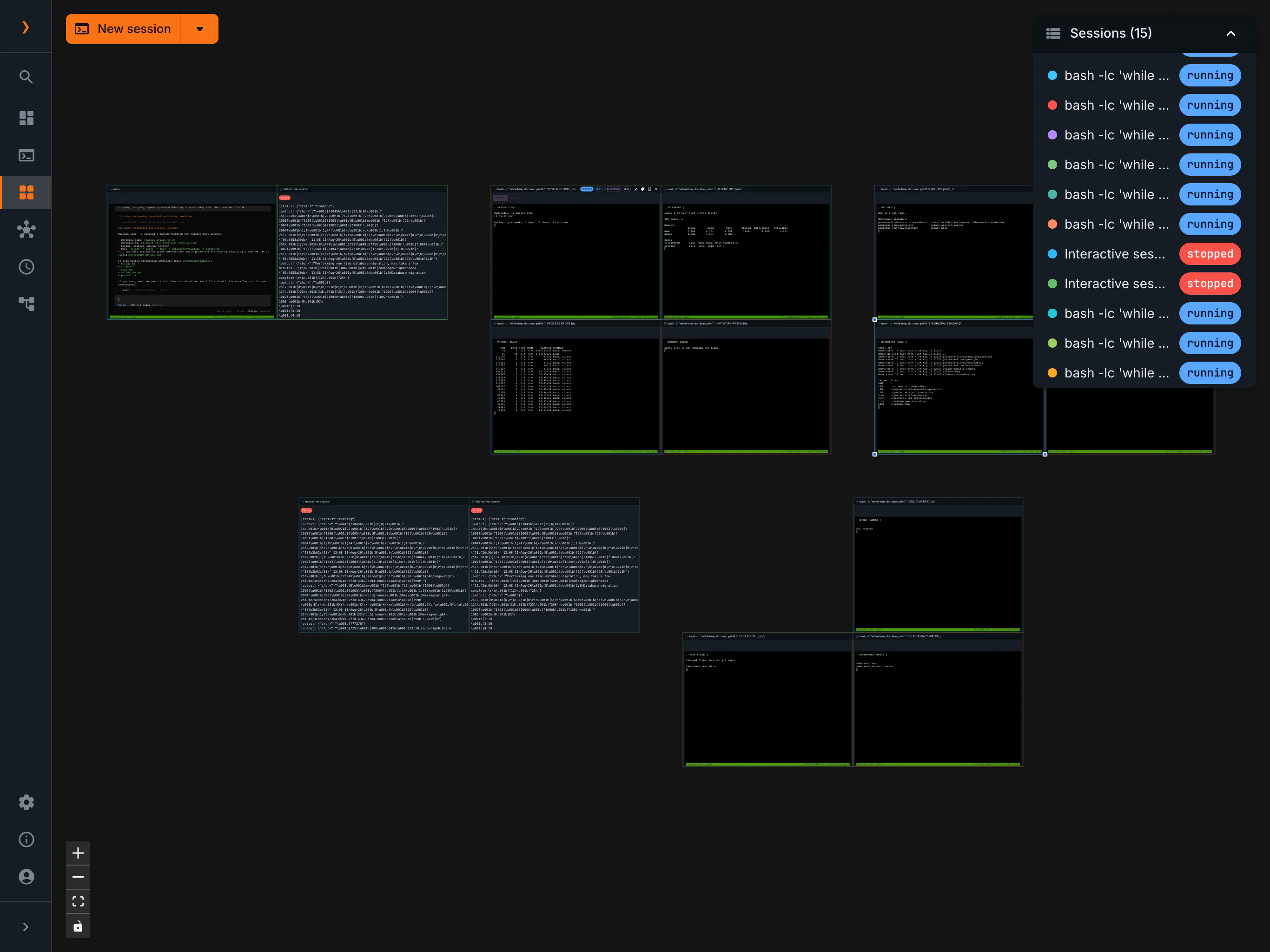Open the red-dot bash session in Sessions list

(x=1144, y=105)
